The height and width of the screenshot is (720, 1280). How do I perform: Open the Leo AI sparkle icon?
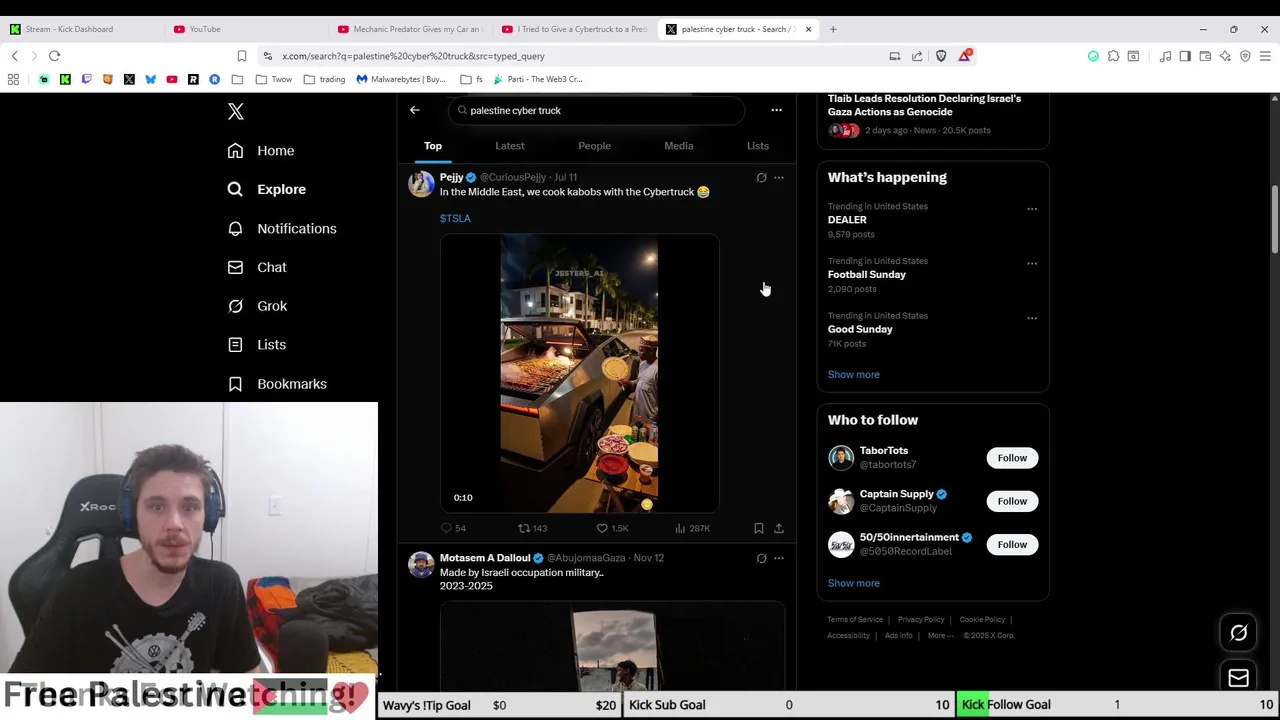(x=1225, y=56)
